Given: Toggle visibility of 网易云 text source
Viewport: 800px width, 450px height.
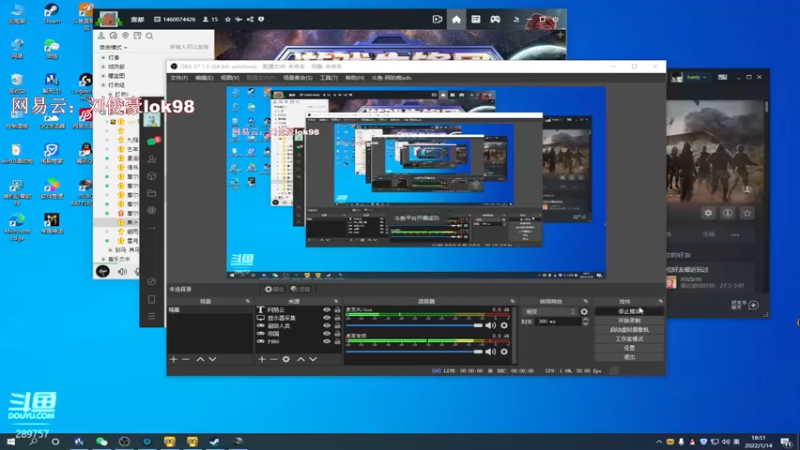Looking at the screenshot, I should point(327,310).
